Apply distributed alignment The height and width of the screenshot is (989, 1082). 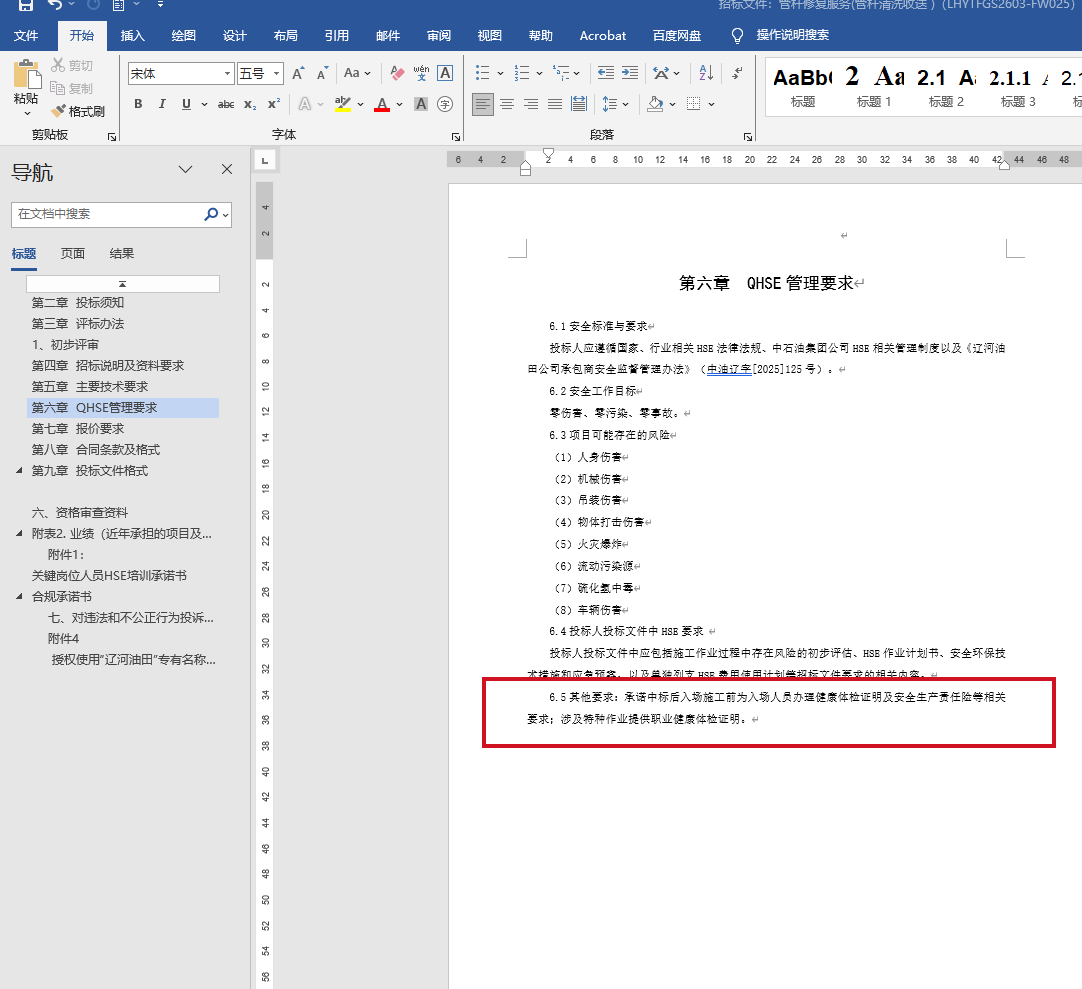(x=578, y=104)
